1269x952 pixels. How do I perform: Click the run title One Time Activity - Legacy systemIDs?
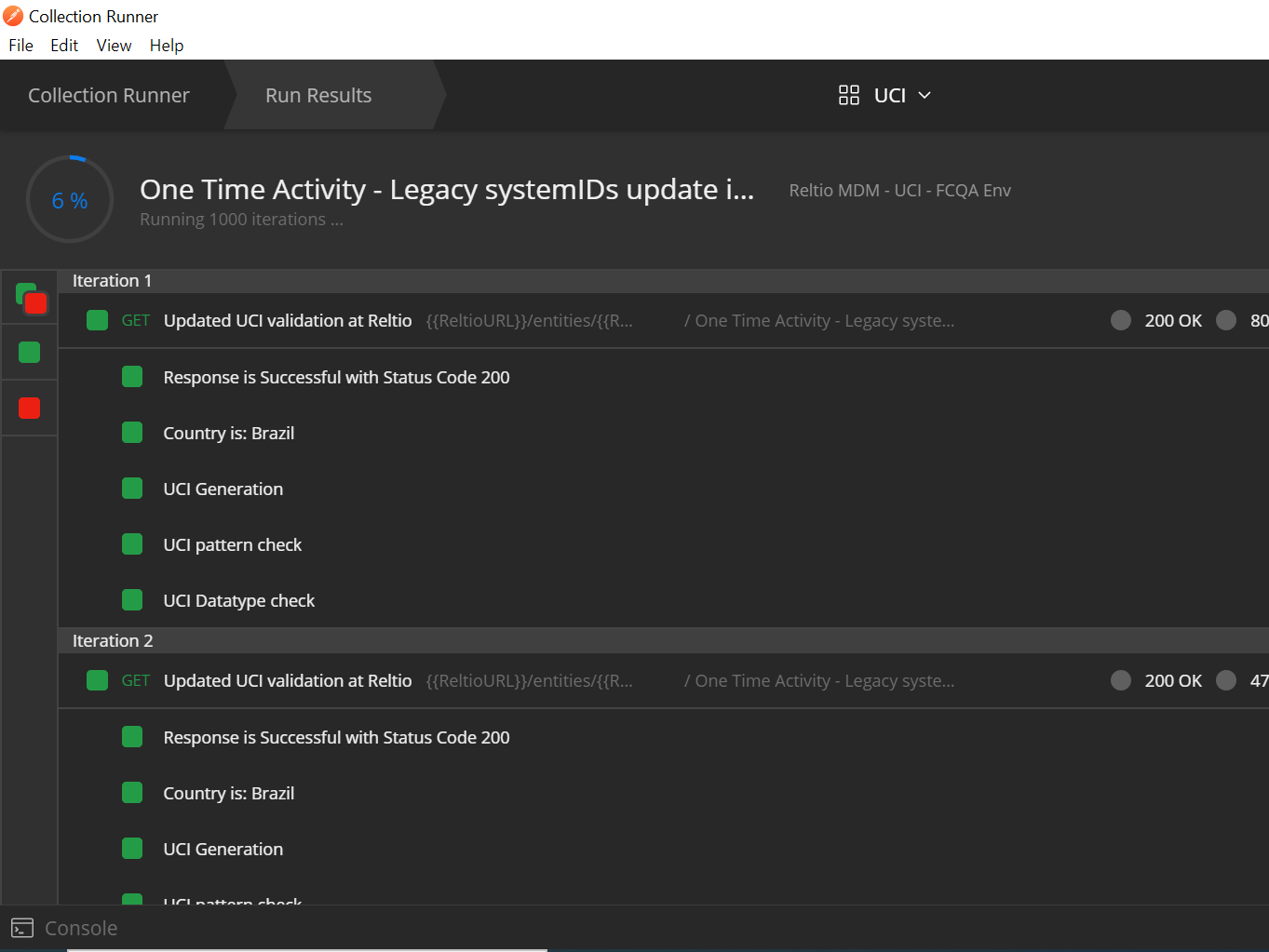(x=447, y=190)
